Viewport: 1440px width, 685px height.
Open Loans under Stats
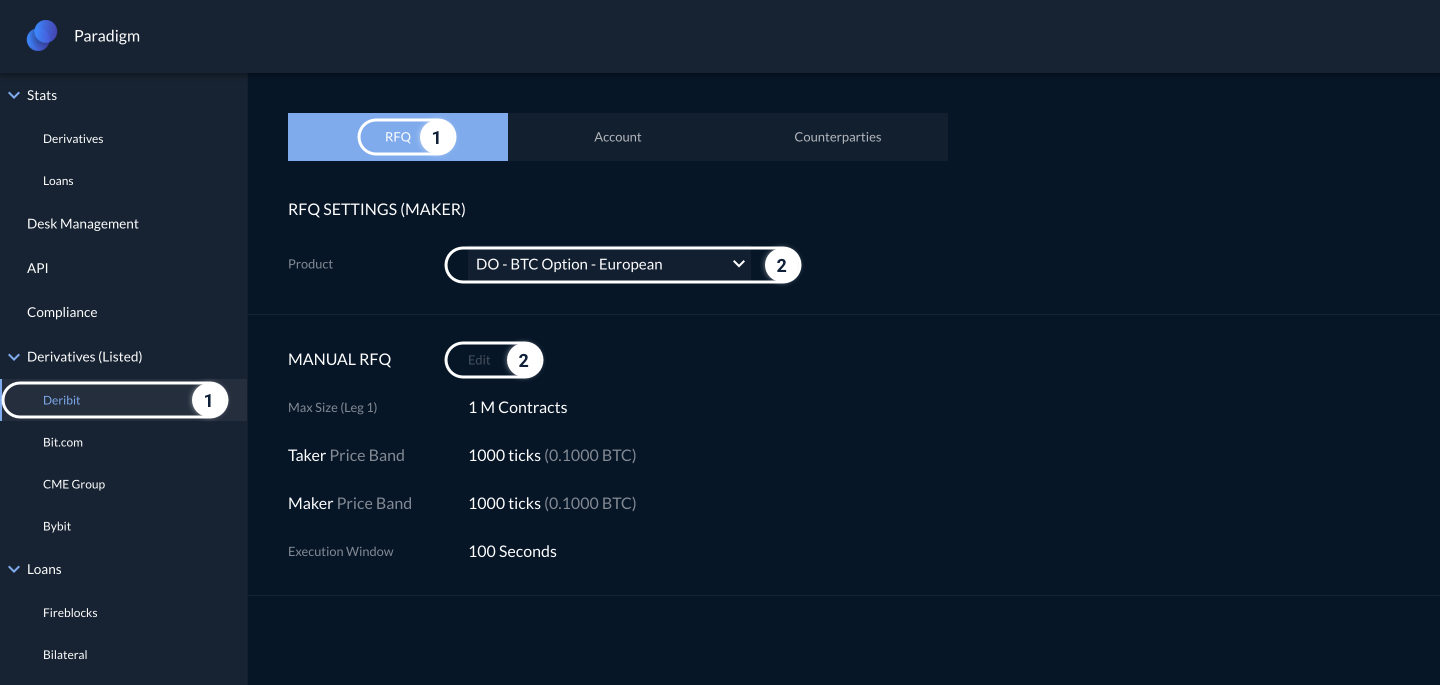58,181
